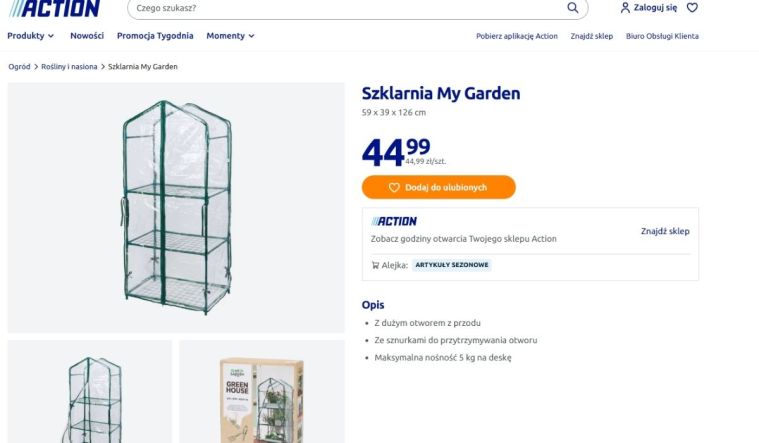Click the cart icon beside Alejka
Screen dimensions: 759x443
(375, 265)
